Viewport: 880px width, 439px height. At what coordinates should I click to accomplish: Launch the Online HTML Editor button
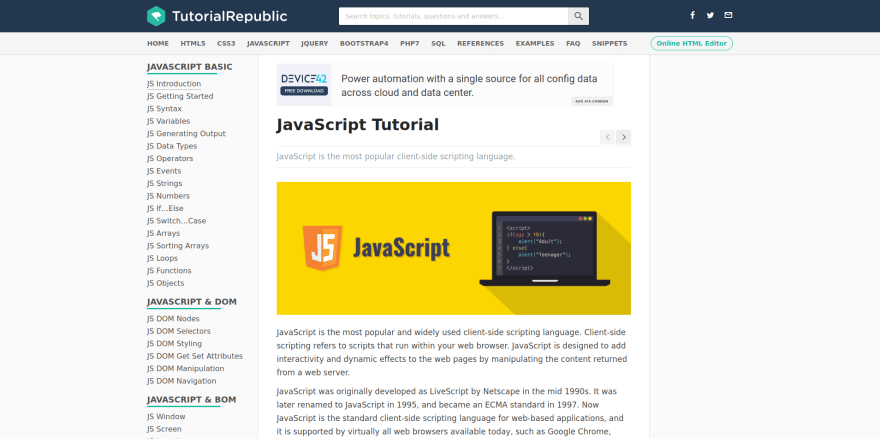[691, 43]
